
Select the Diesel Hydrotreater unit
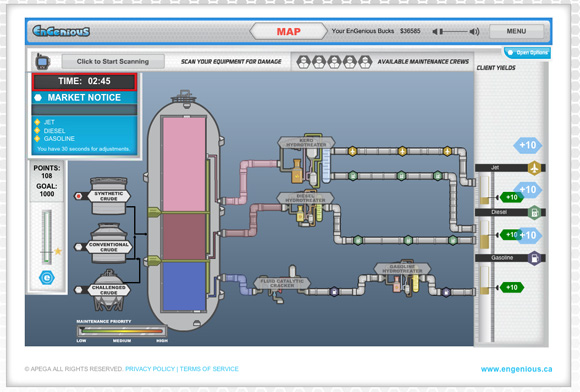tap(306, 198)
